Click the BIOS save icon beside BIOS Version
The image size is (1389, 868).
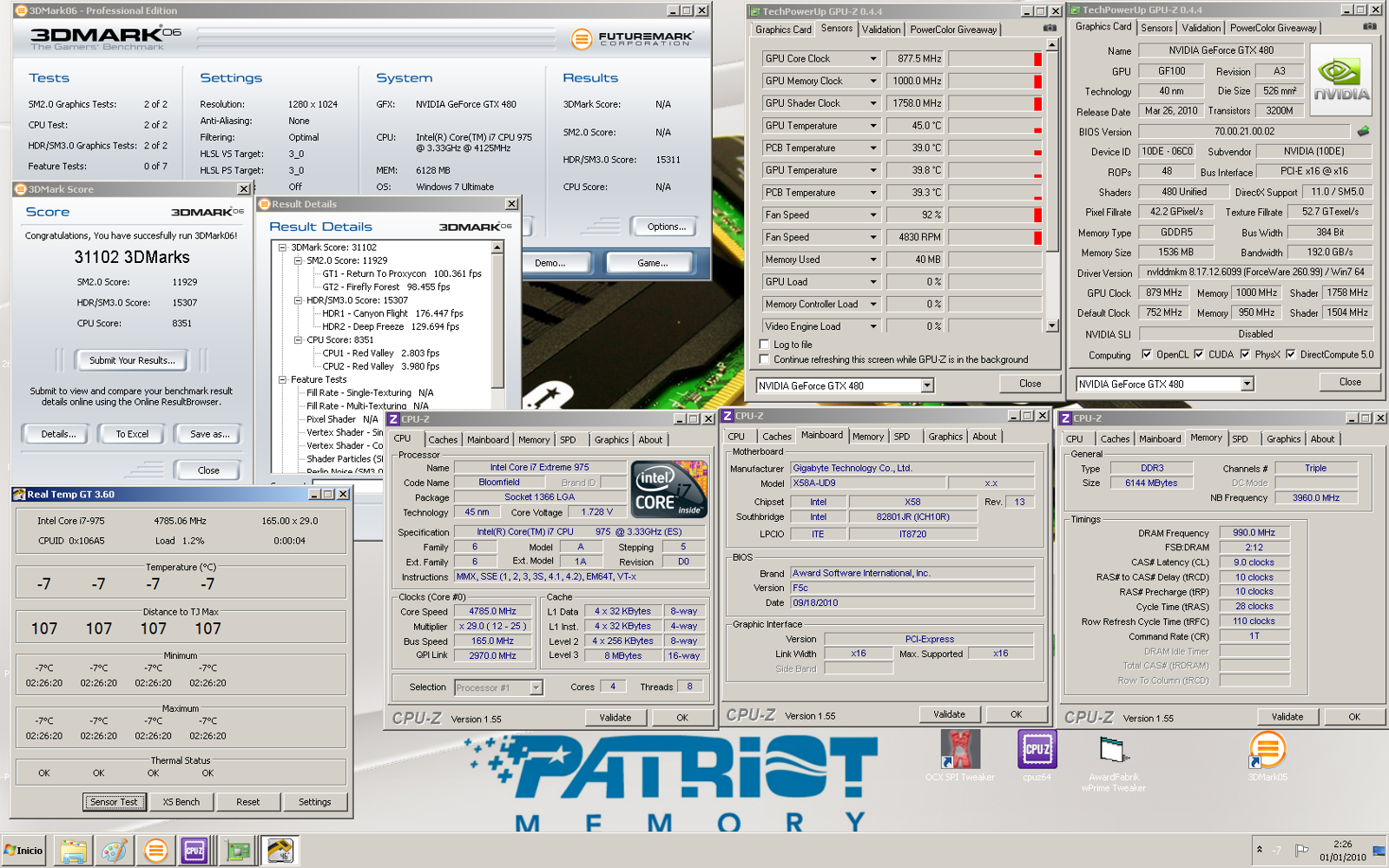coord(1363,132)
